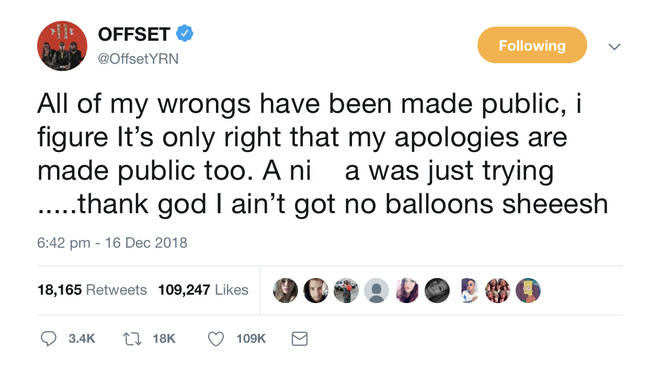View the 109,247 Likes list

pyautogui.click(x=203, y=290)
